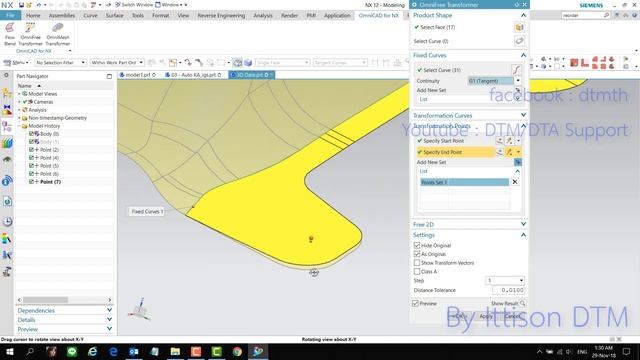Screen dimensions: 640x360
Task: Switch to the Reverse Engineering tab
Action: [x=221, y=16]
